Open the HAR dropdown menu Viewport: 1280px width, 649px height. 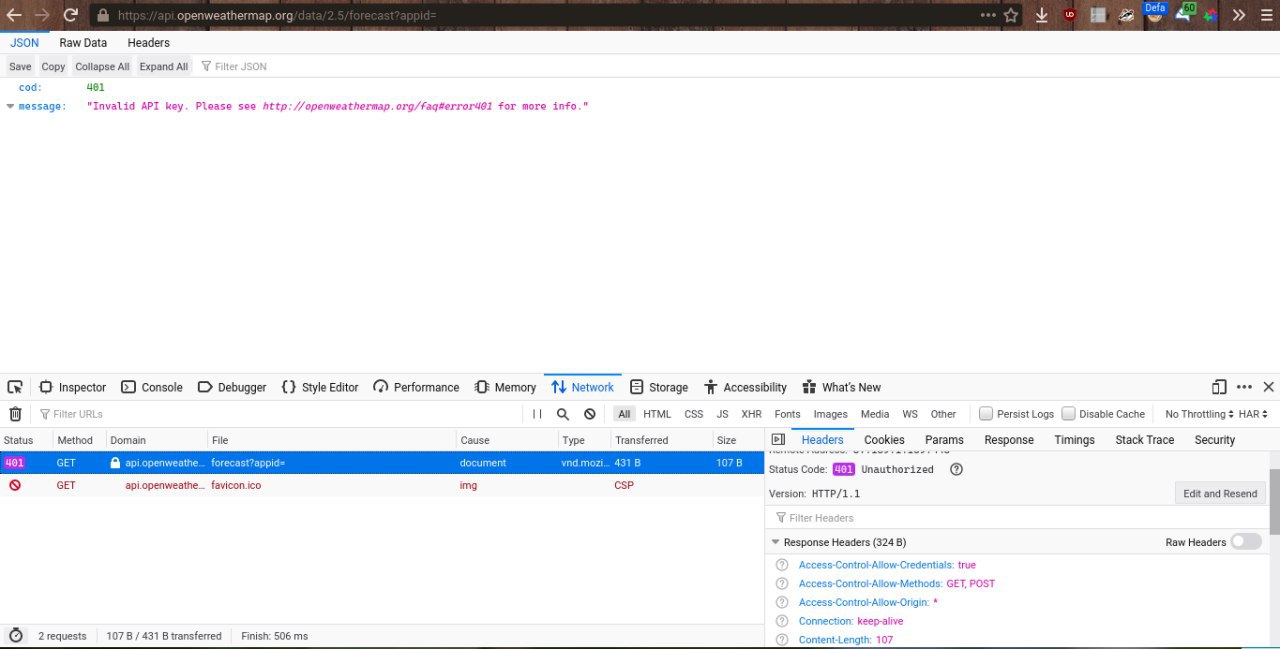1253,414
